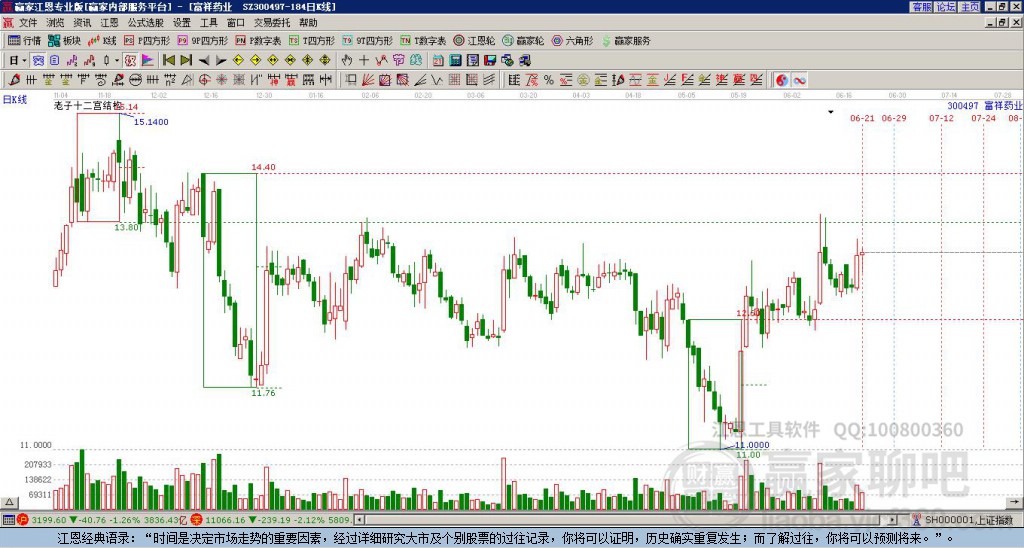1024x548 pixels.
Task: Select the zigzag wave line tool
Action: (x=436, y=80)
